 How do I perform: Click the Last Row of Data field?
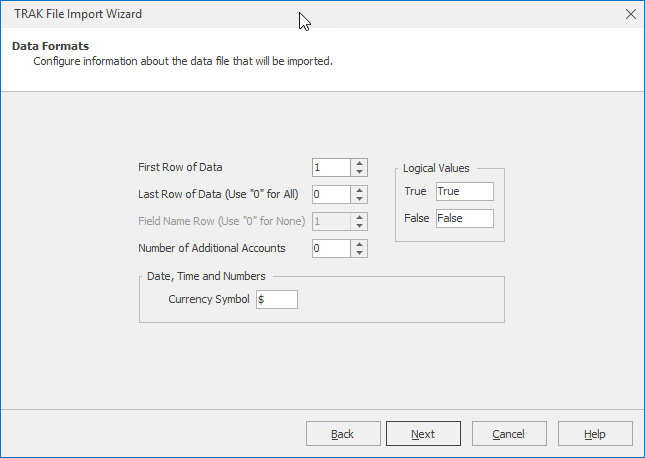click(x=331, y=195)
